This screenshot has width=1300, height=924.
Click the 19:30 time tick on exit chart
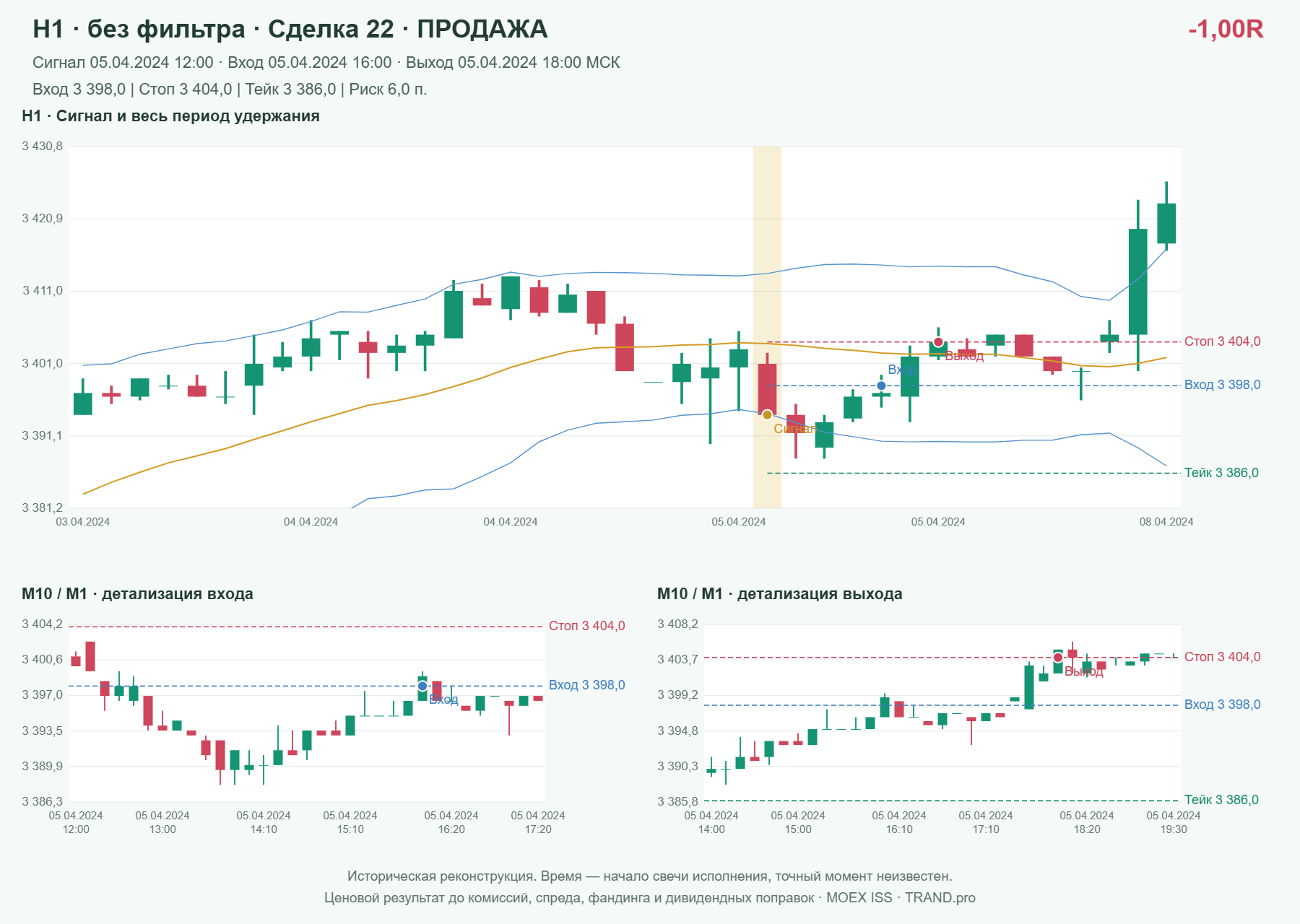click(x=1174, y=829)
